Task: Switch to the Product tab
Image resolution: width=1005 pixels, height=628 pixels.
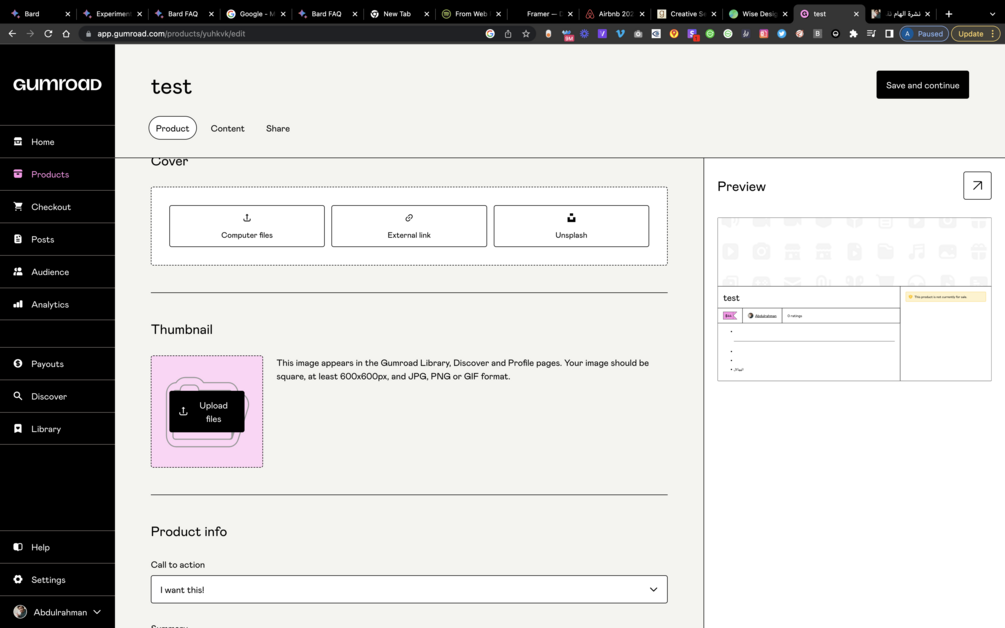Action: pyautogui.click(x=172, y=128)
